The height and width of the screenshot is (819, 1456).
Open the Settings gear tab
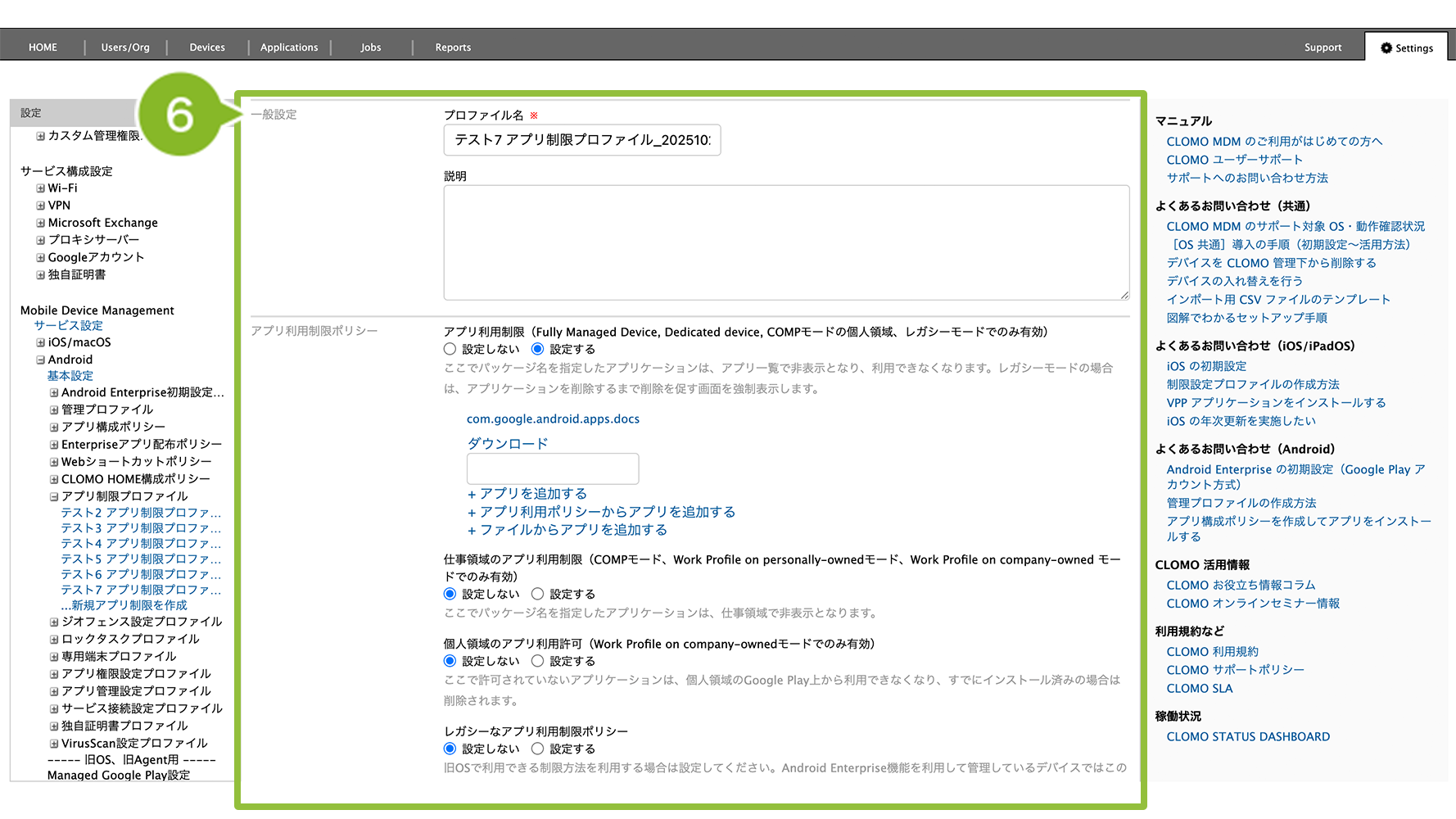[1406, 48]
